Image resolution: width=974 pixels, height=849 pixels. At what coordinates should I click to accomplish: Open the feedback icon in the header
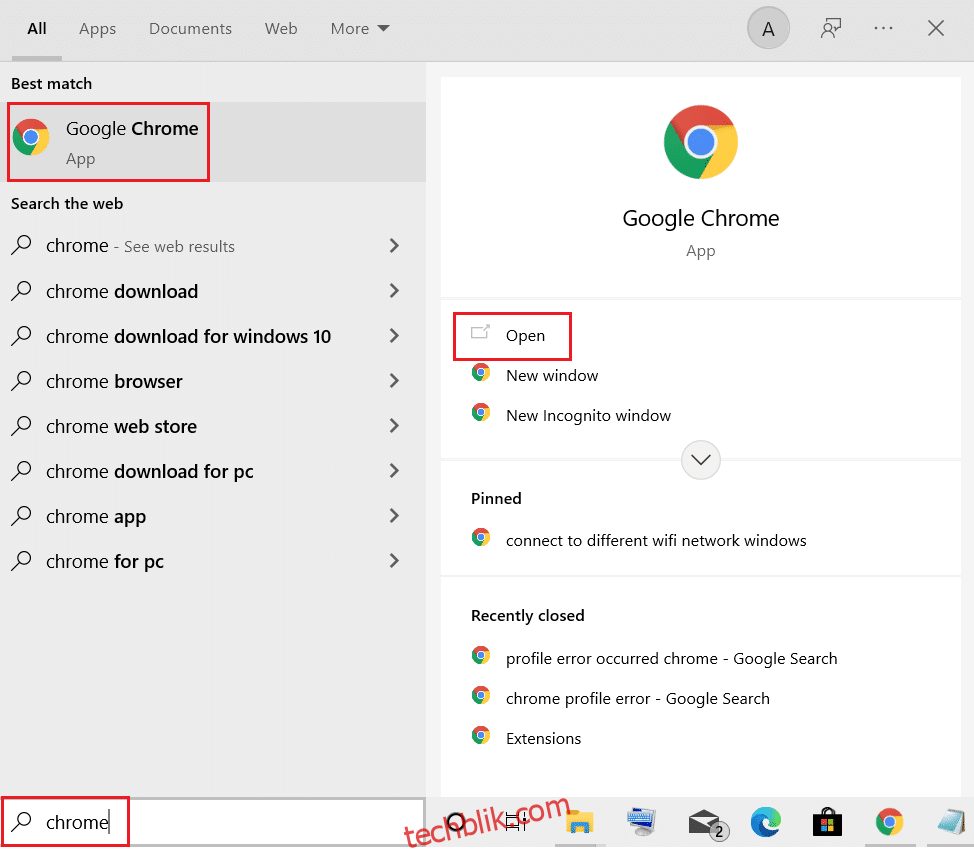[x=831, y=29]
